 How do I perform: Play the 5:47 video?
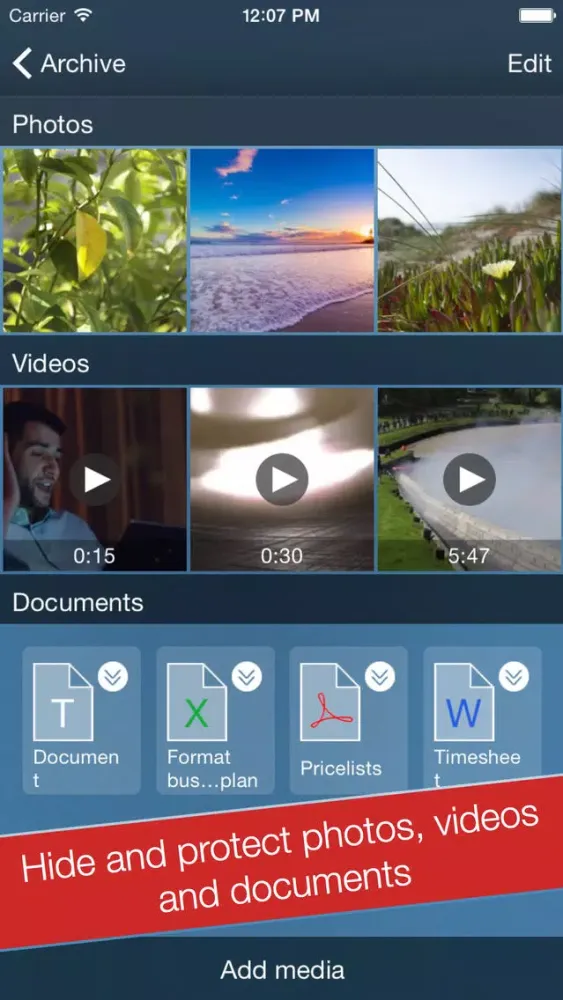coord(469,479)
